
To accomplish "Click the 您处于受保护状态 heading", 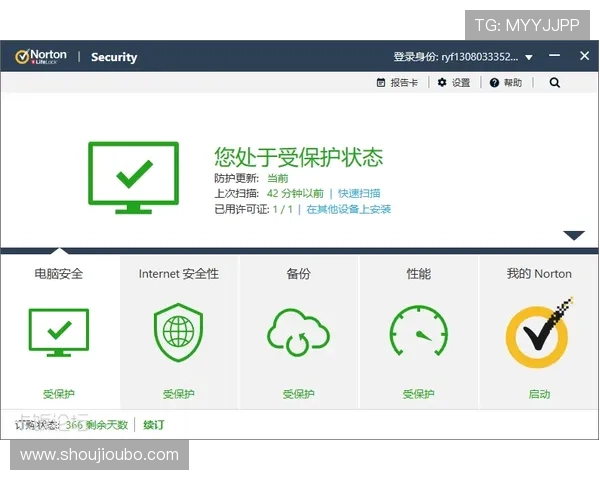I will (x=298, y=157).
